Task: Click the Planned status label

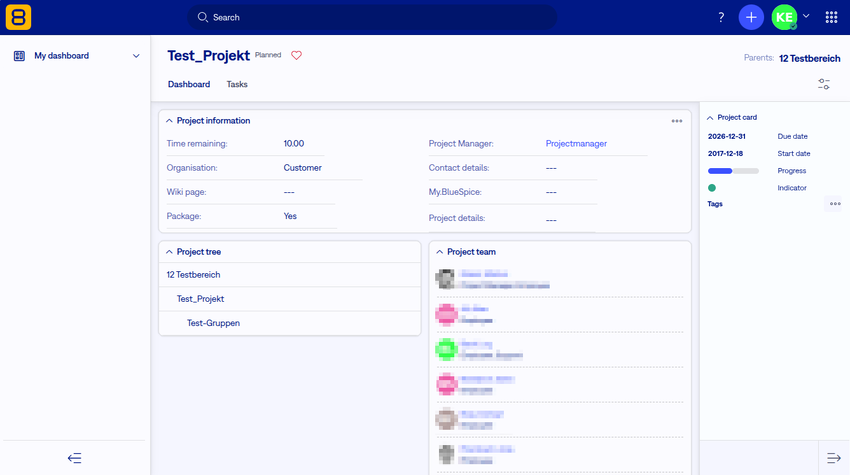Action: [268, 55]
